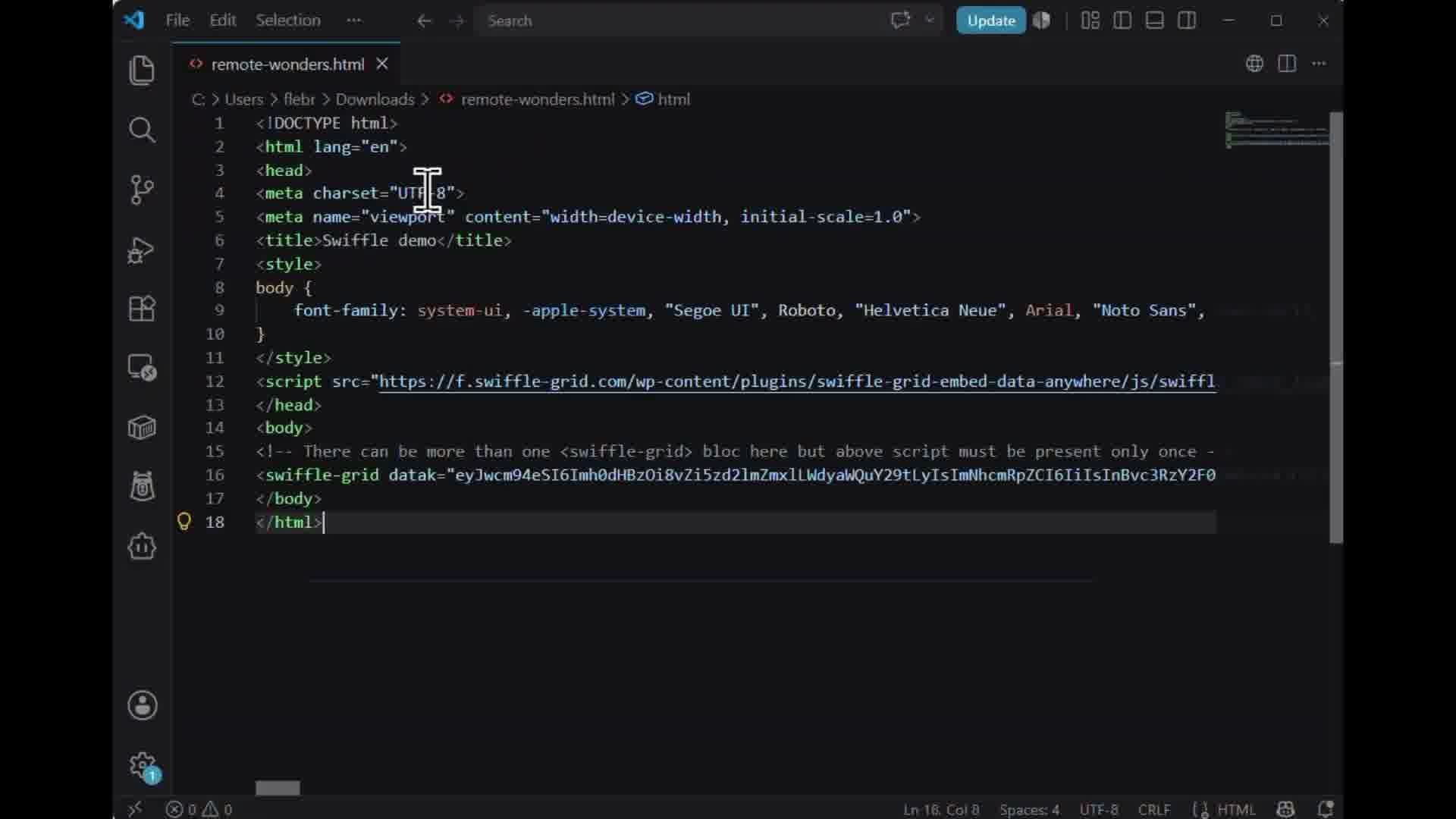
Task: Open the Edit menu
Action: [223, 20]
